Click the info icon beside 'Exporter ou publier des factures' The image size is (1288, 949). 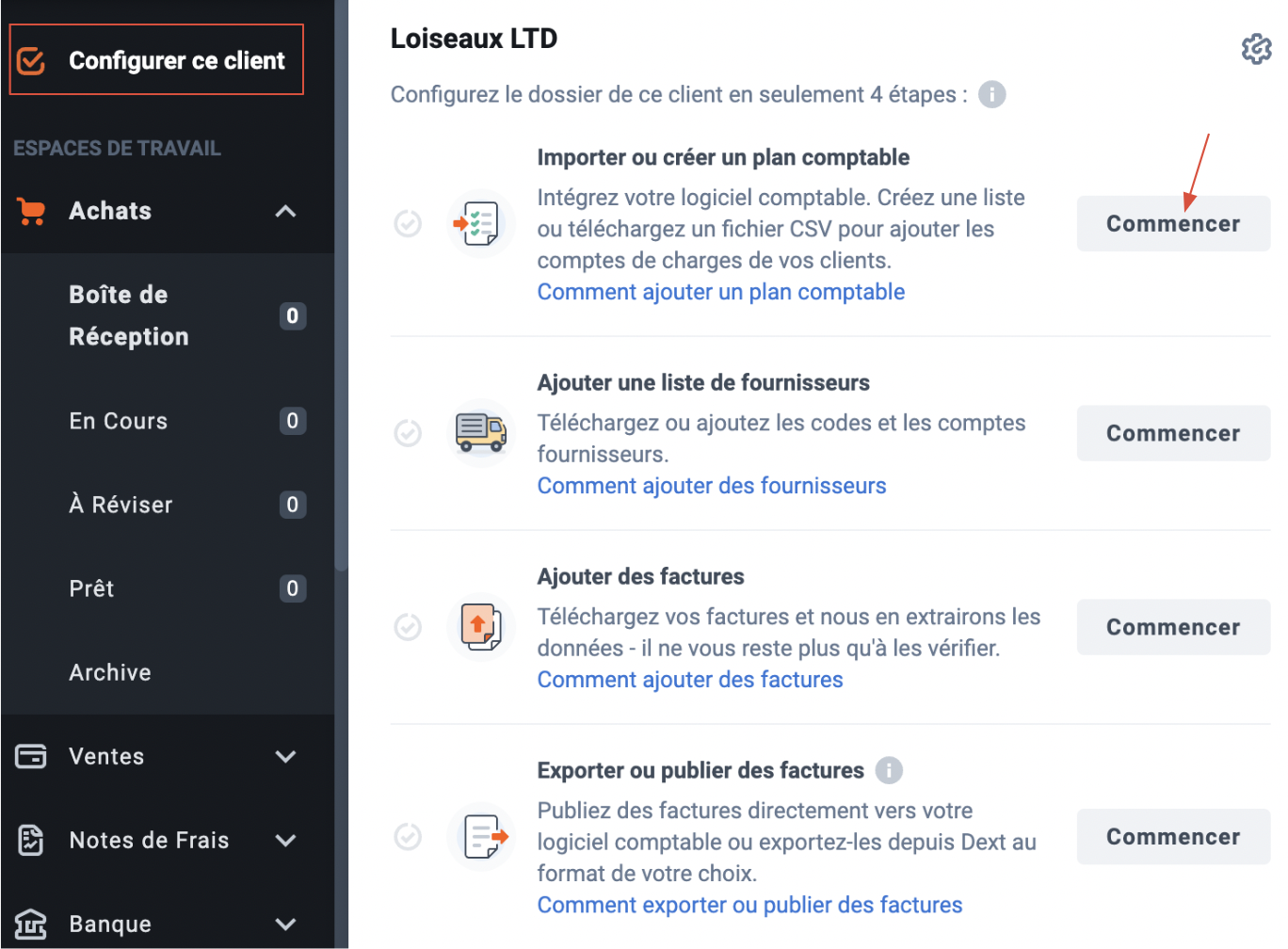coord(889,770)
